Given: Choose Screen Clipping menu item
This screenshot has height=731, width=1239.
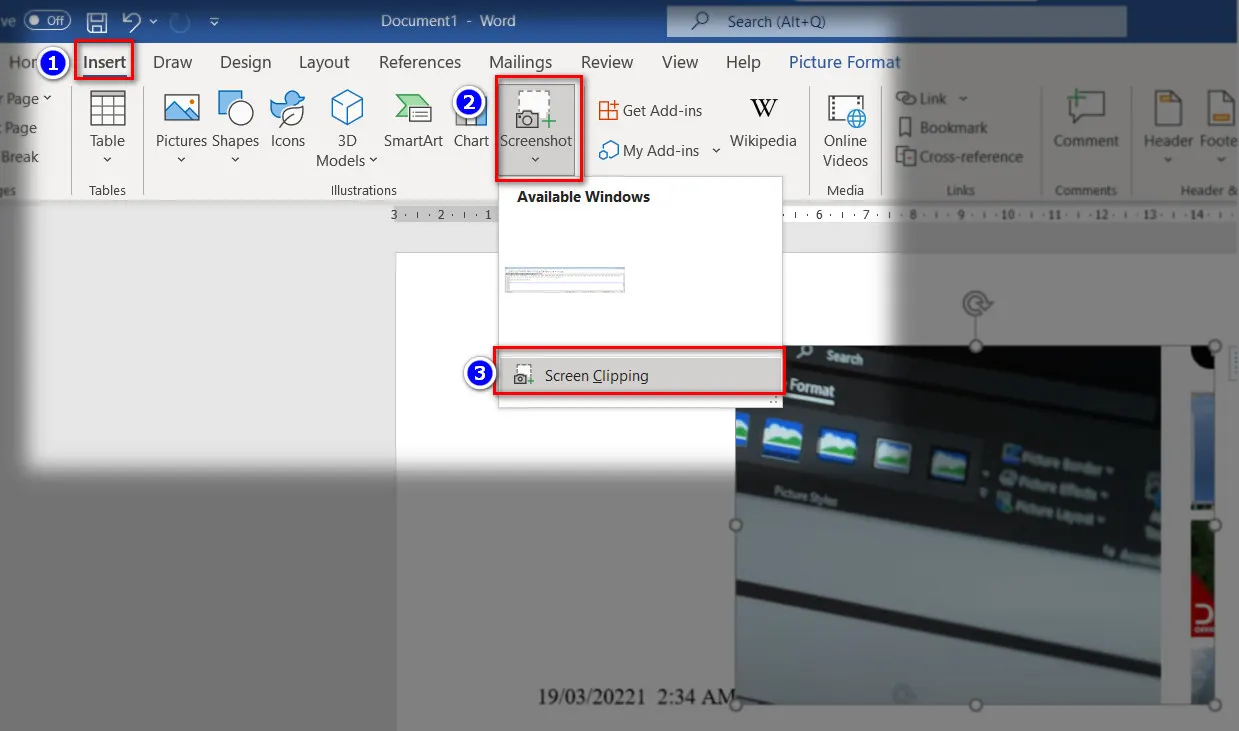Looking at the screenshot, I should tap(640, 376).
